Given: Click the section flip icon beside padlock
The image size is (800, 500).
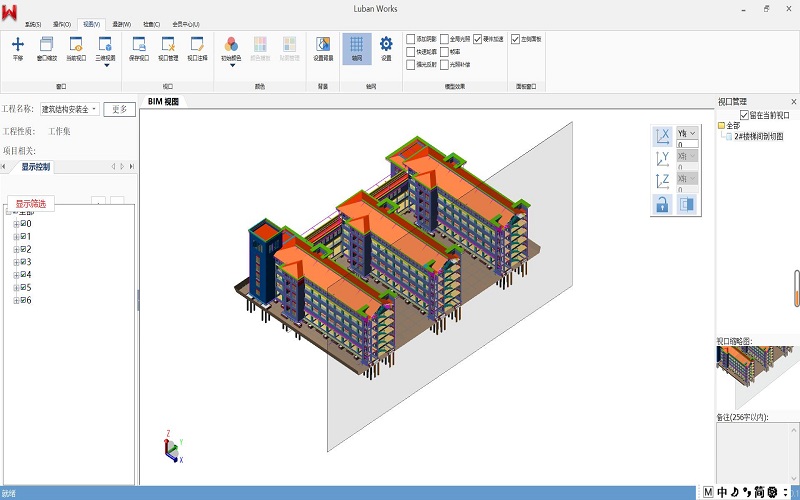Looking at the screenshot, I should click(x=687, y=205).
